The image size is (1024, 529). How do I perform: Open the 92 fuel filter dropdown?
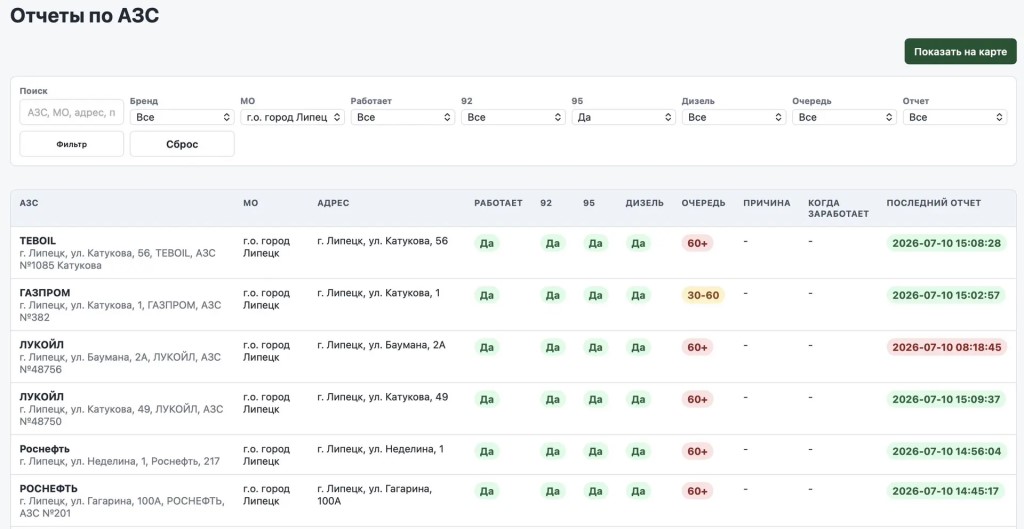tap(513, 117)
